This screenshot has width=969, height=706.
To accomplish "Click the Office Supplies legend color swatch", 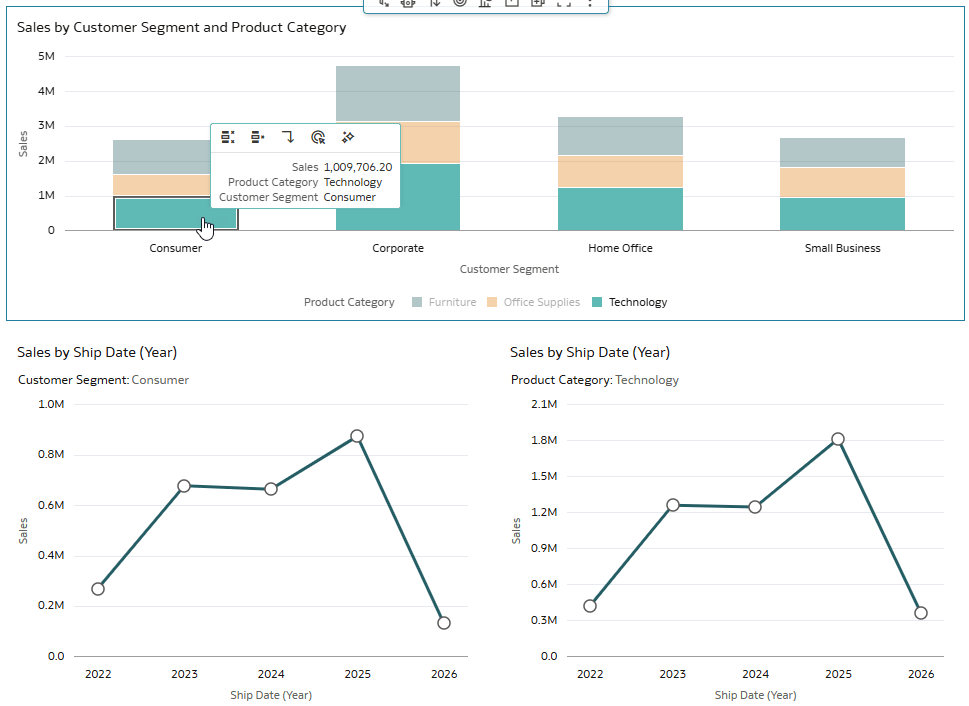I will coord(492,302).
